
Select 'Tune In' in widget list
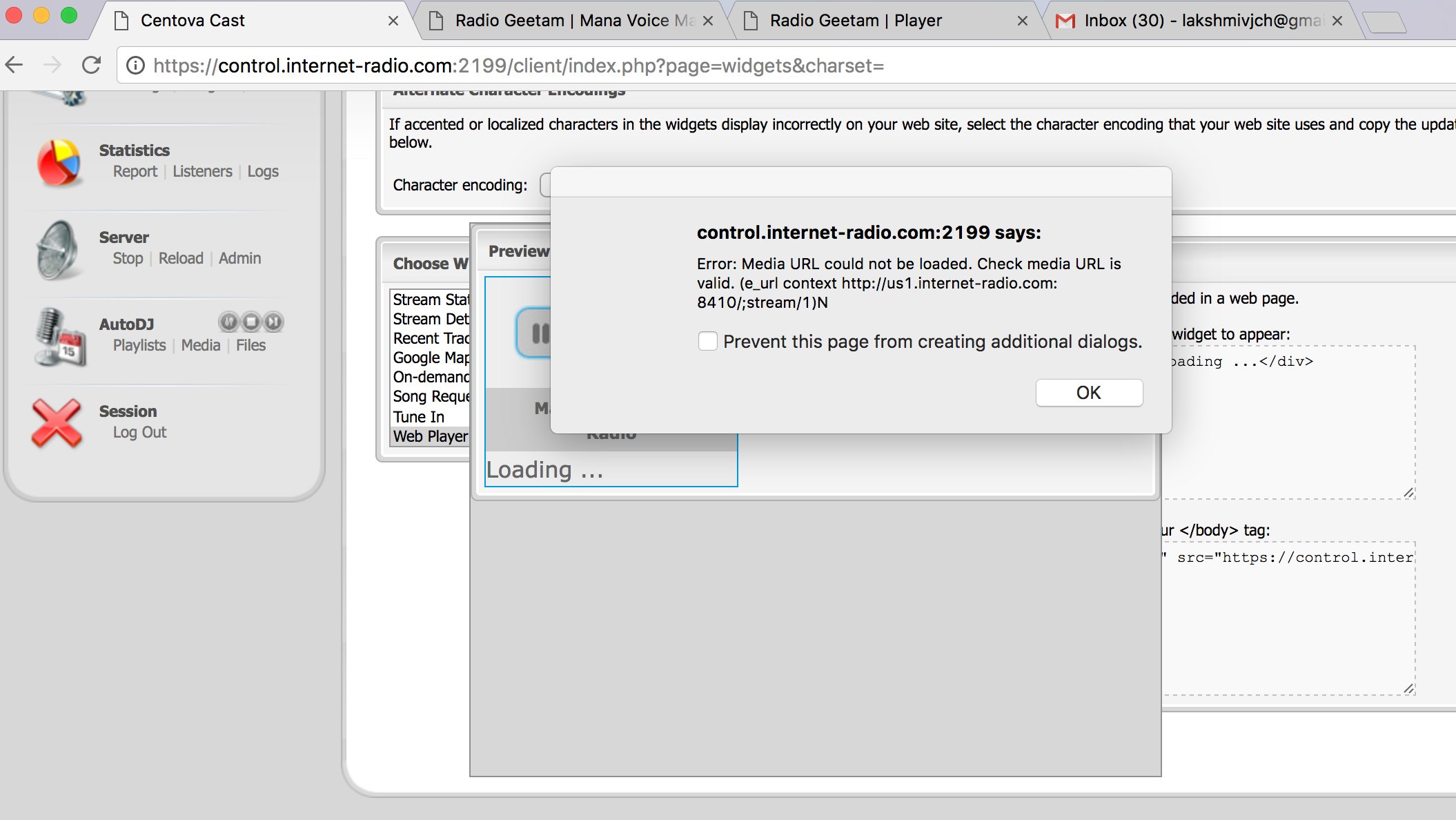pyautogui.click(x=419, y=417)
